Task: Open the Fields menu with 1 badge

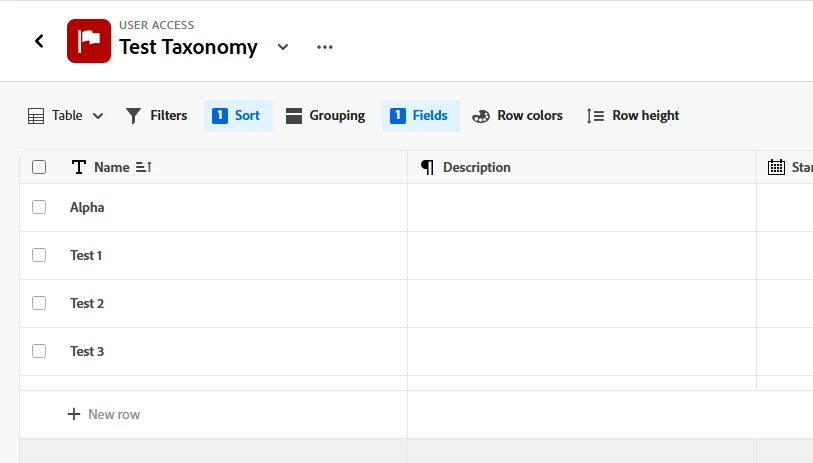Action: pos(420,116)
